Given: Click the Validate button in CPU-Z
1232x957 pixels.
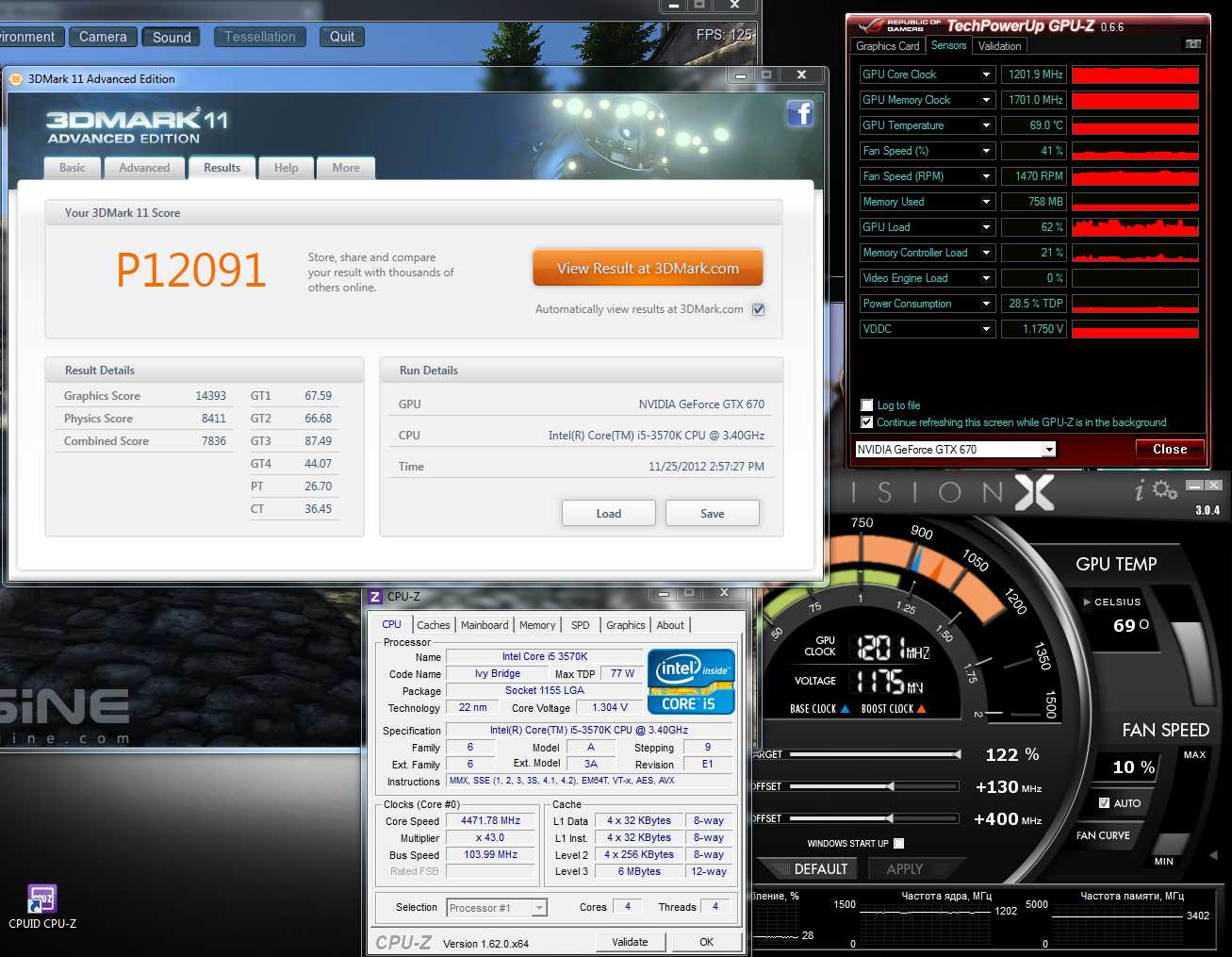Looking at the screenshot, I should tap(630, 942).
